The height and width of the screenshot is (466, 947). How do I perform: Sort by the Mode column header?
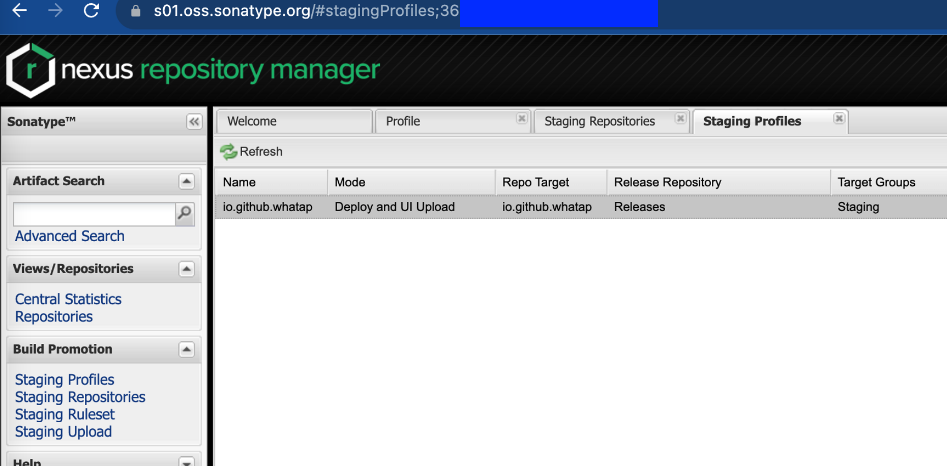(411, 182)
